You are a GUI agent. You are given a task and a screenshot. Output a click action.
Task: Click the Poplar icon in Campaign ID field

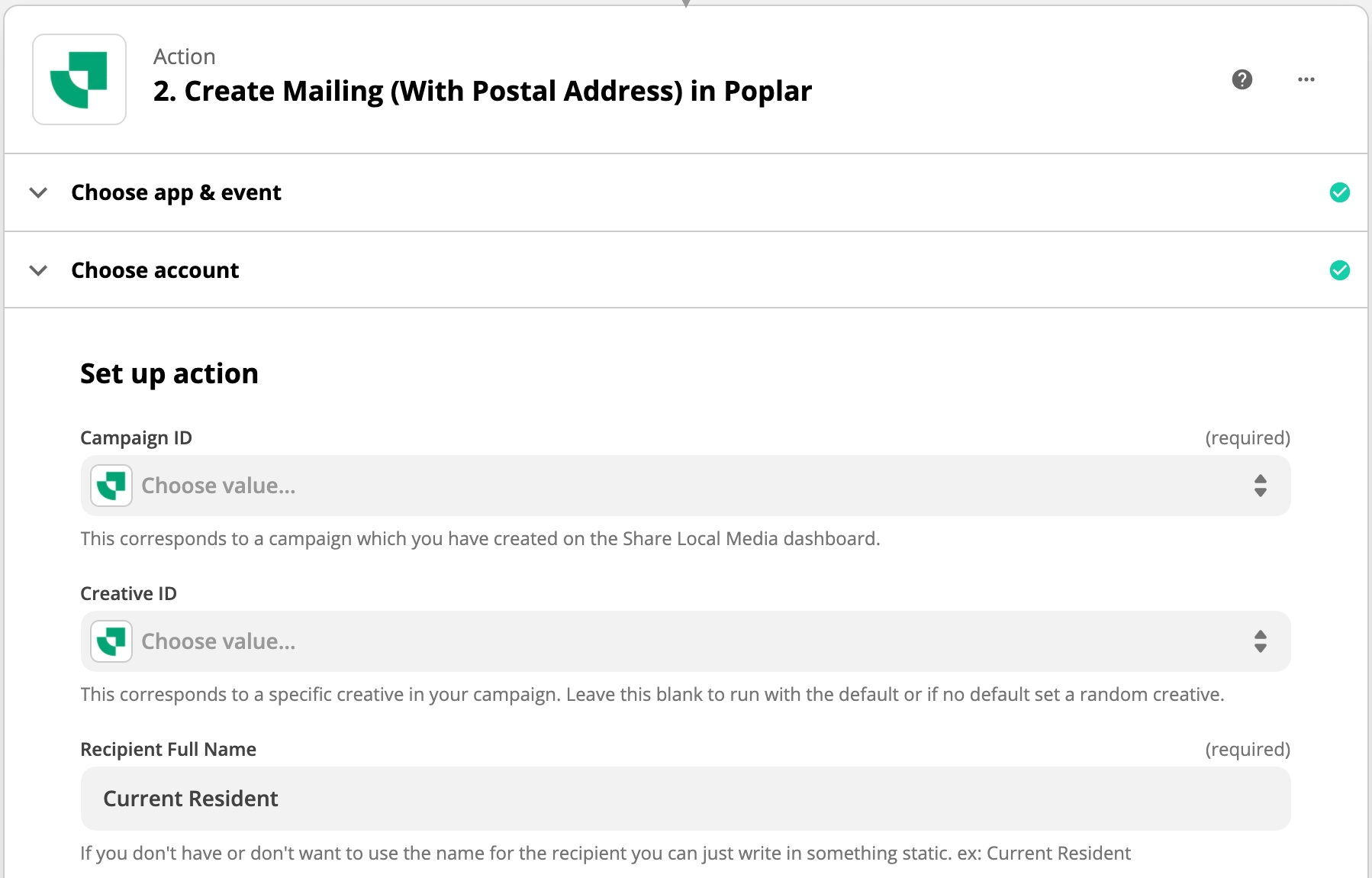pos(111,486)
